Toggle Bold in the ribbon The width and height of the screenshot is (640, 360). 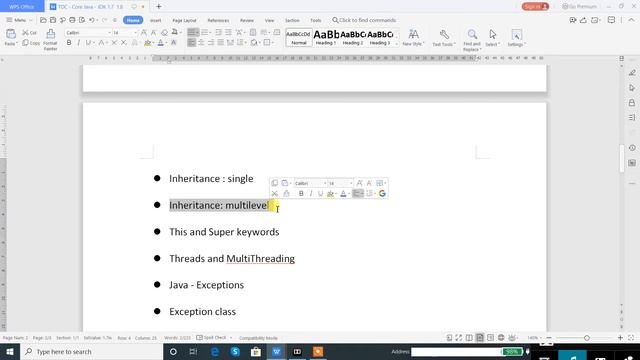pyautogui.click(x=69, y=42)
